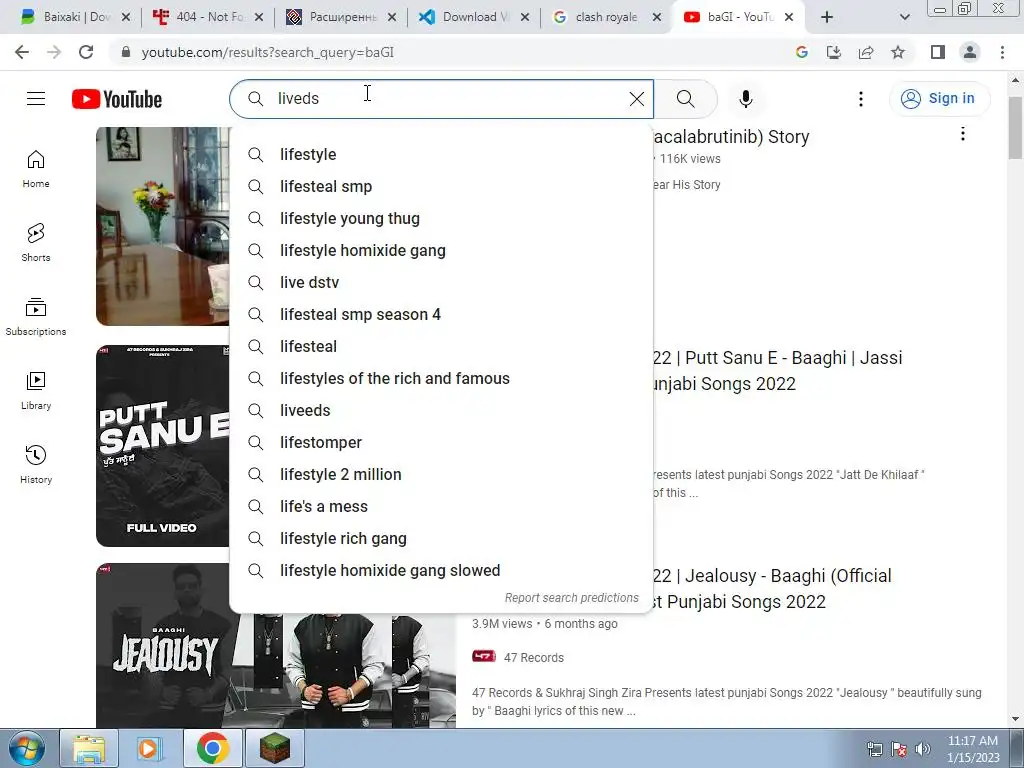Open the Home section in sidebar
Image resolution: width=1024 pixels, height=768 pixels.
coord(36,169)
